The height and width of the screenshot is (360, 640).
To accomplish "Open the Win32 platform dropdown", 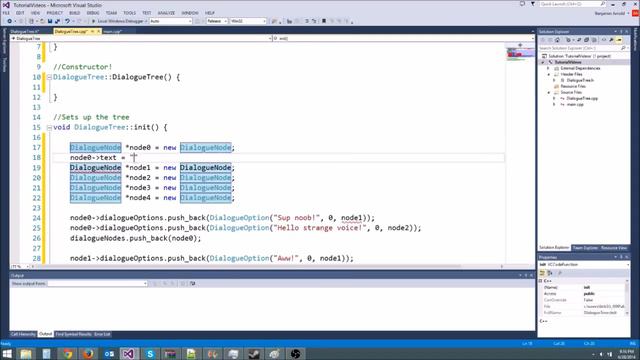I will pos(248,21).
